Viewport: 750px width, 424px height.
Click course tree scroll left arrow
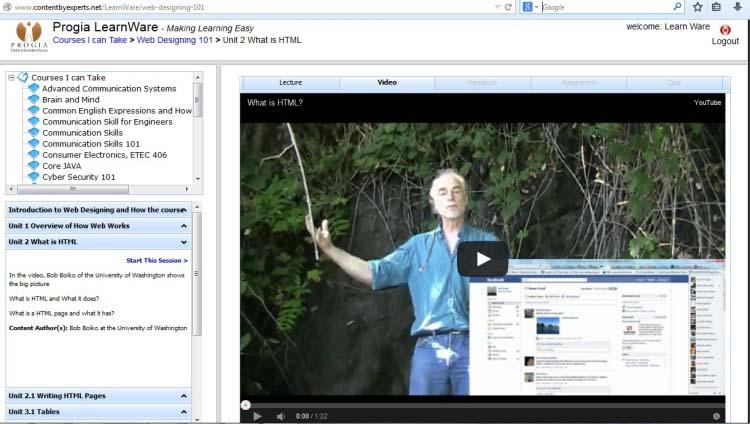12,189
